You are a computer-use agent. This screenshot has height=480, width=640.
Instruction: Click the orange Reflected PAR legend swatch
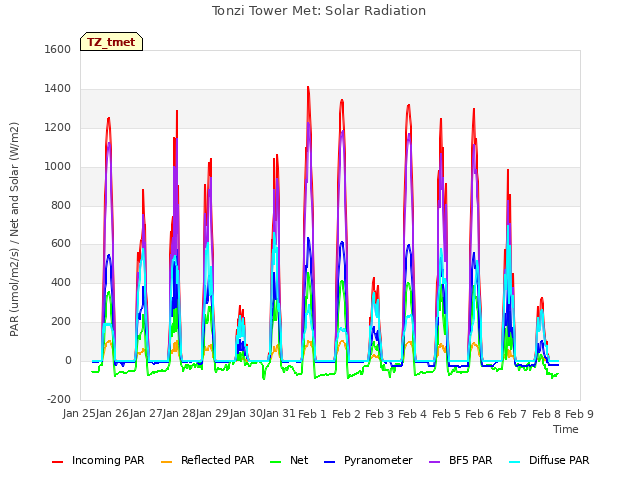click(167, 462)
